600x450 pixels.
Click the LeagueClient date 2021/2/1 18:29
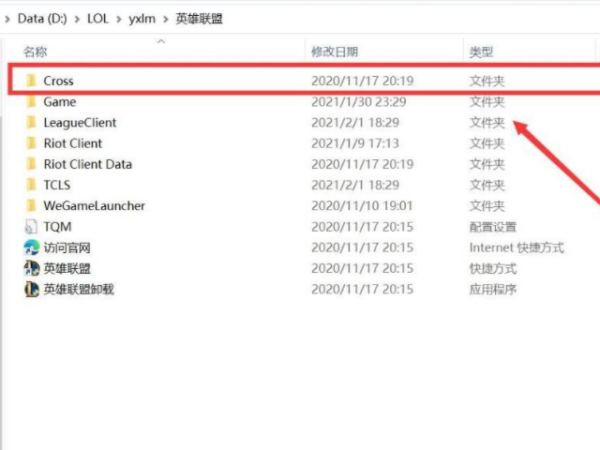coord(355,122)
